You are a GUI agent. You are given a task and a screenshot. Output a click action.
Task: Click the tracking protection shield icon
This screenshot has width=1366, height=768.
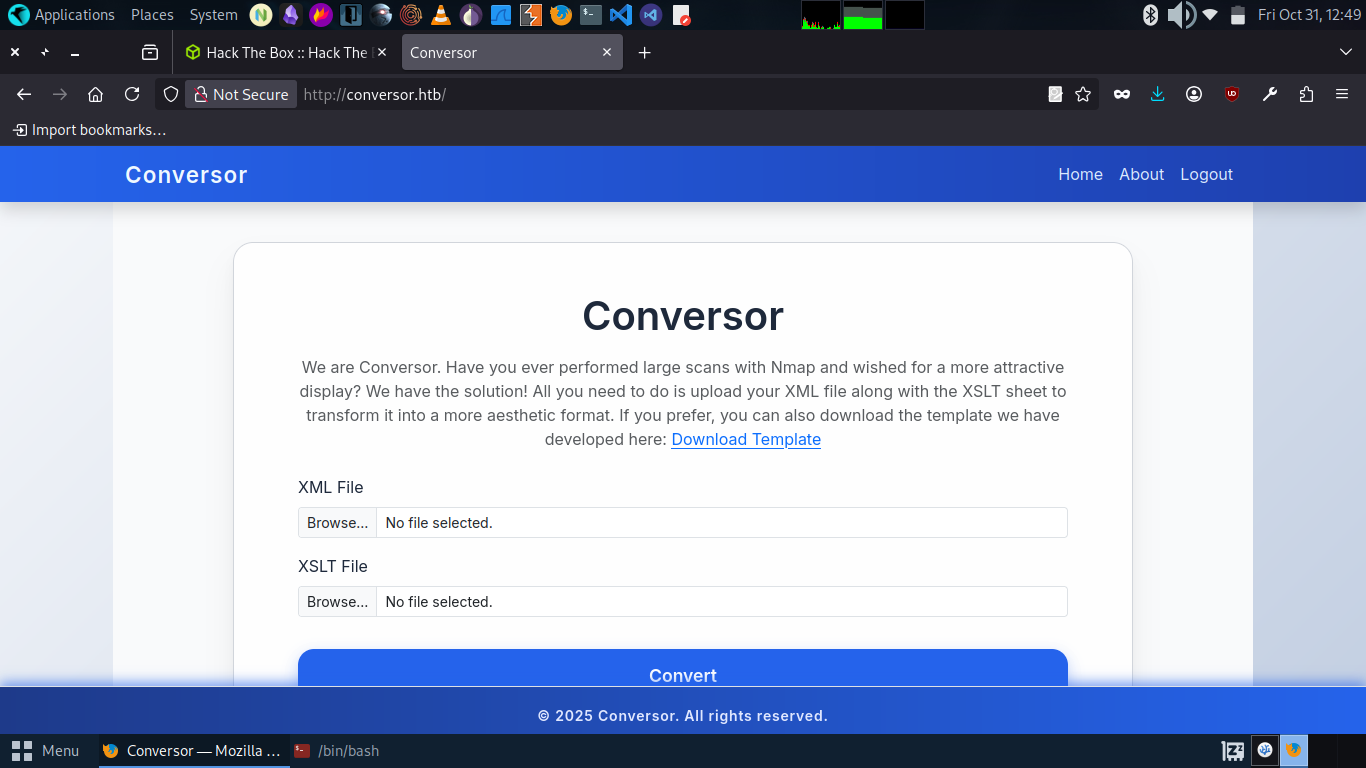(x=171, y=94)
